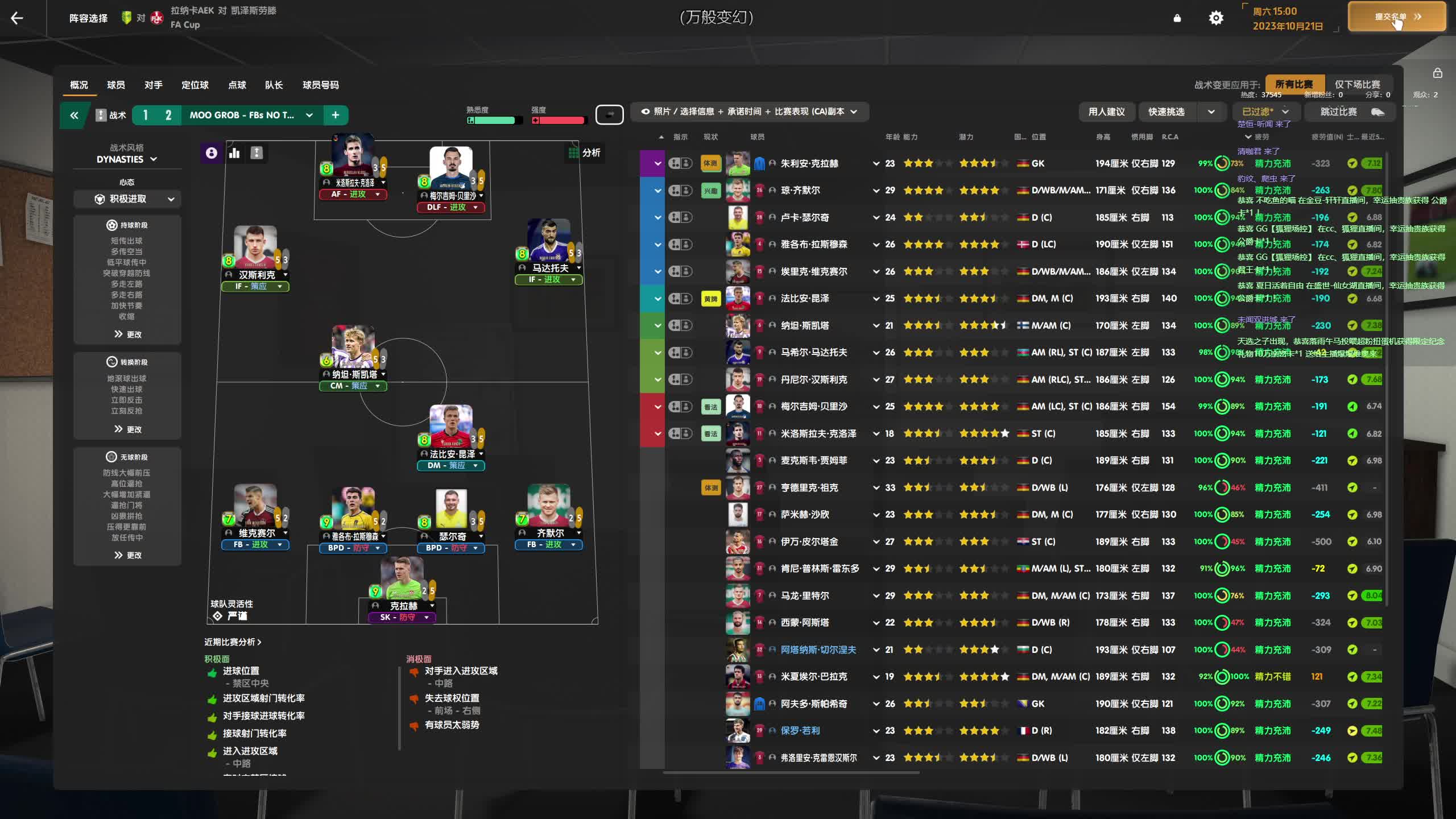Image resolution: width=1456 pixels, height=819 pixels.
Task: Select tactic slot 2
Action: 168,115
